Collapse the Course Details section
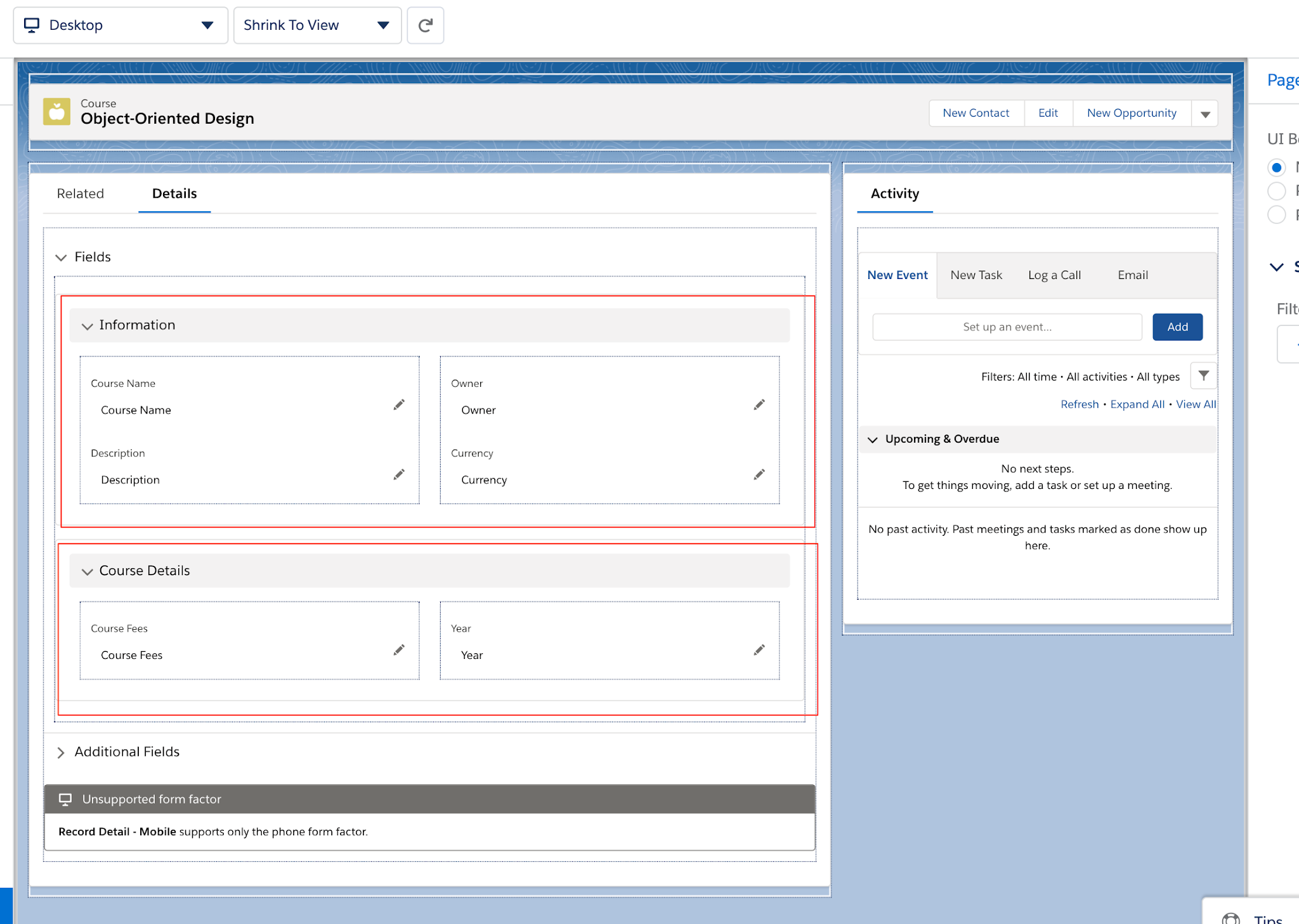 88,571
